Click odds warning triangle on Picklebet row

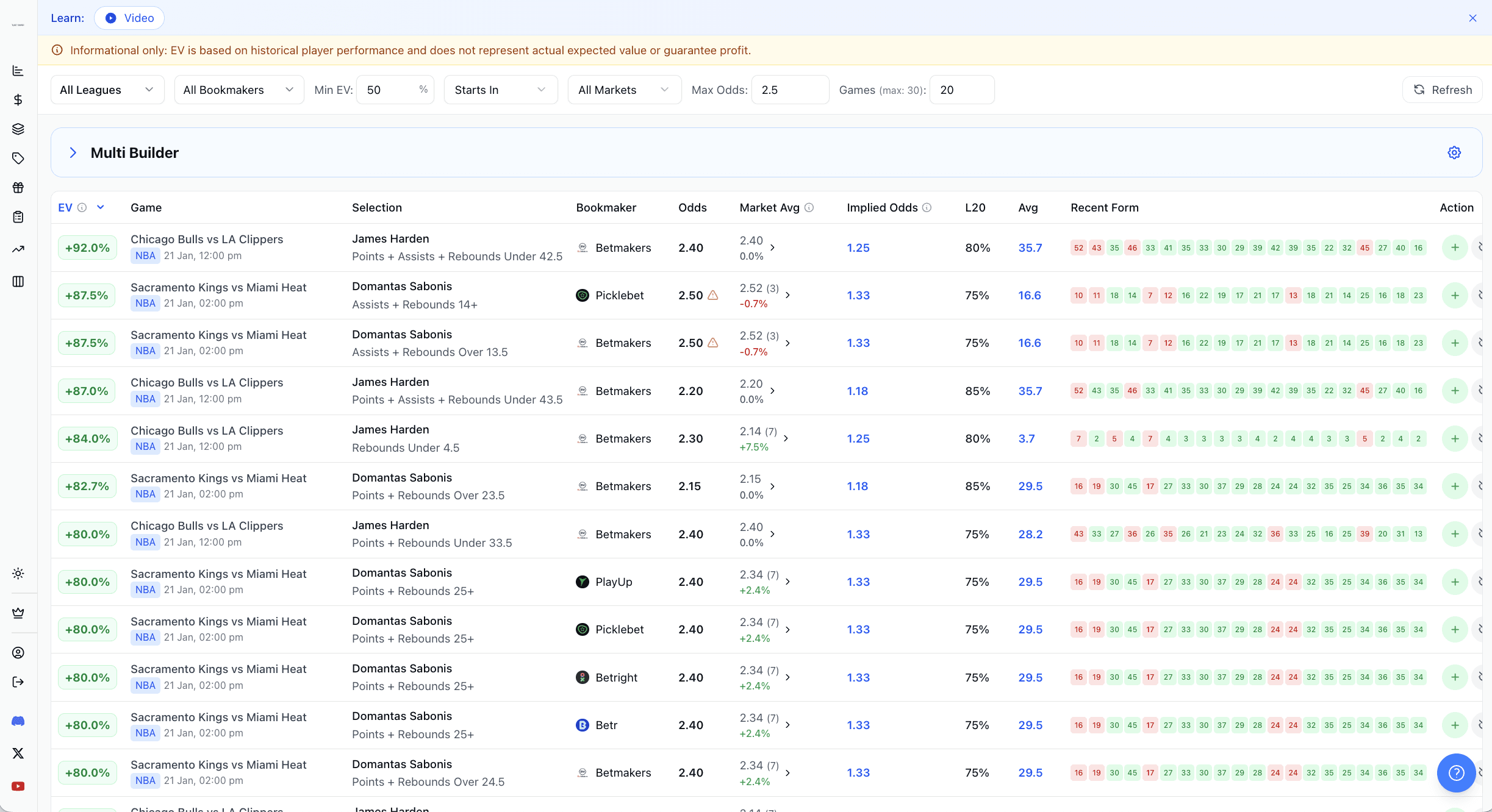coord(712,296)
